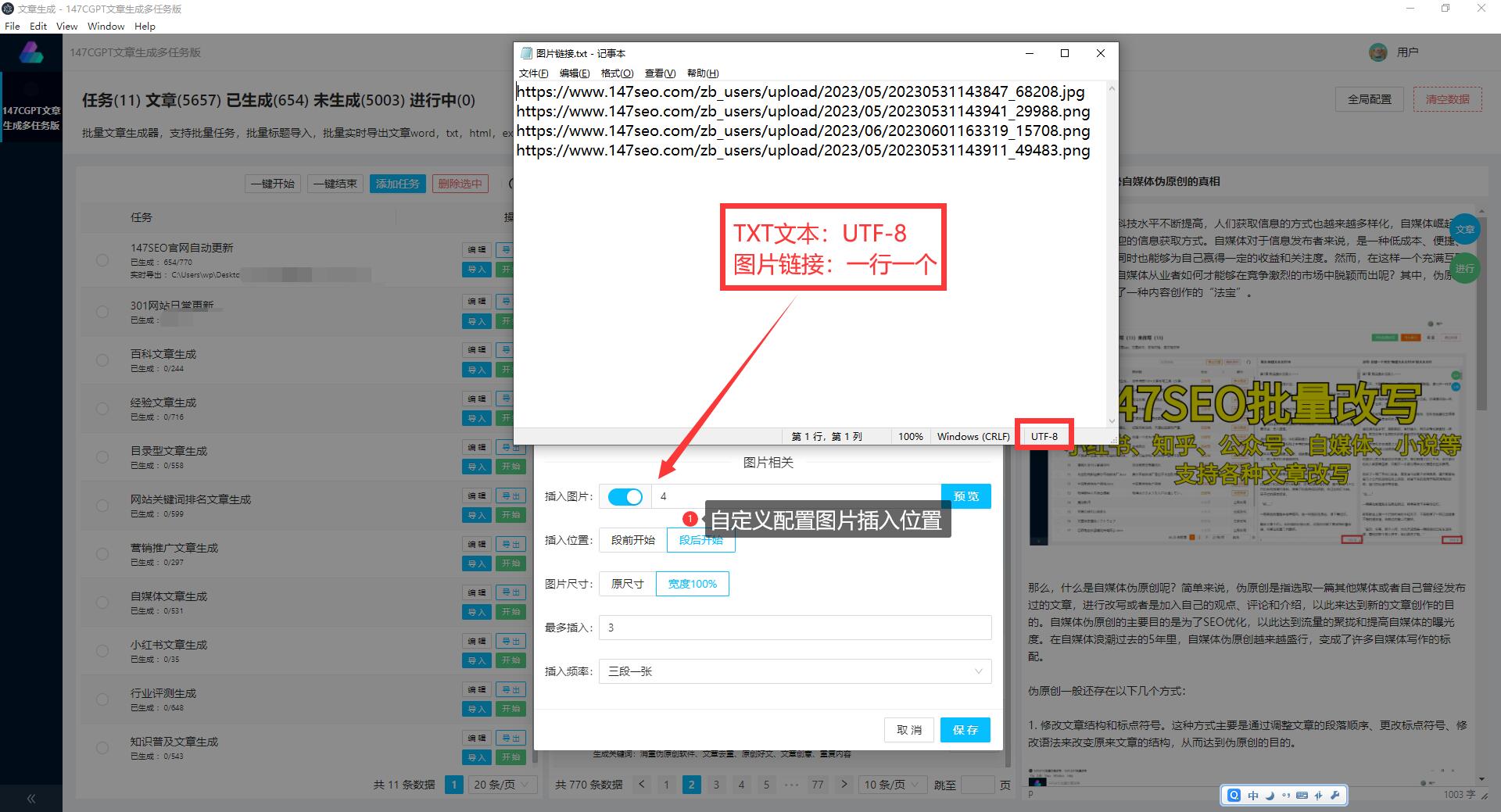
Task: Collapse the sidebar with double chevron
Action: [31, 799]
